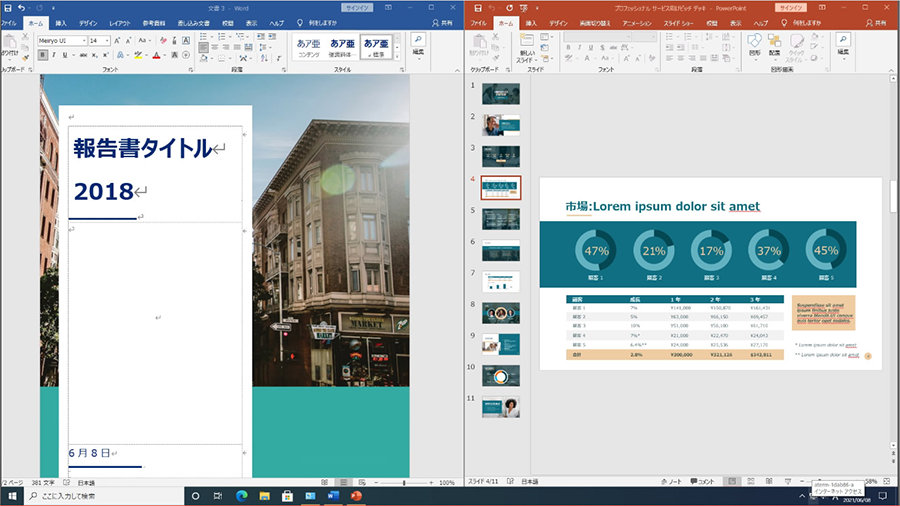This screenshot has height=506, width=900.
Task: Open Word Insert tab
Action: pos(61,23)
